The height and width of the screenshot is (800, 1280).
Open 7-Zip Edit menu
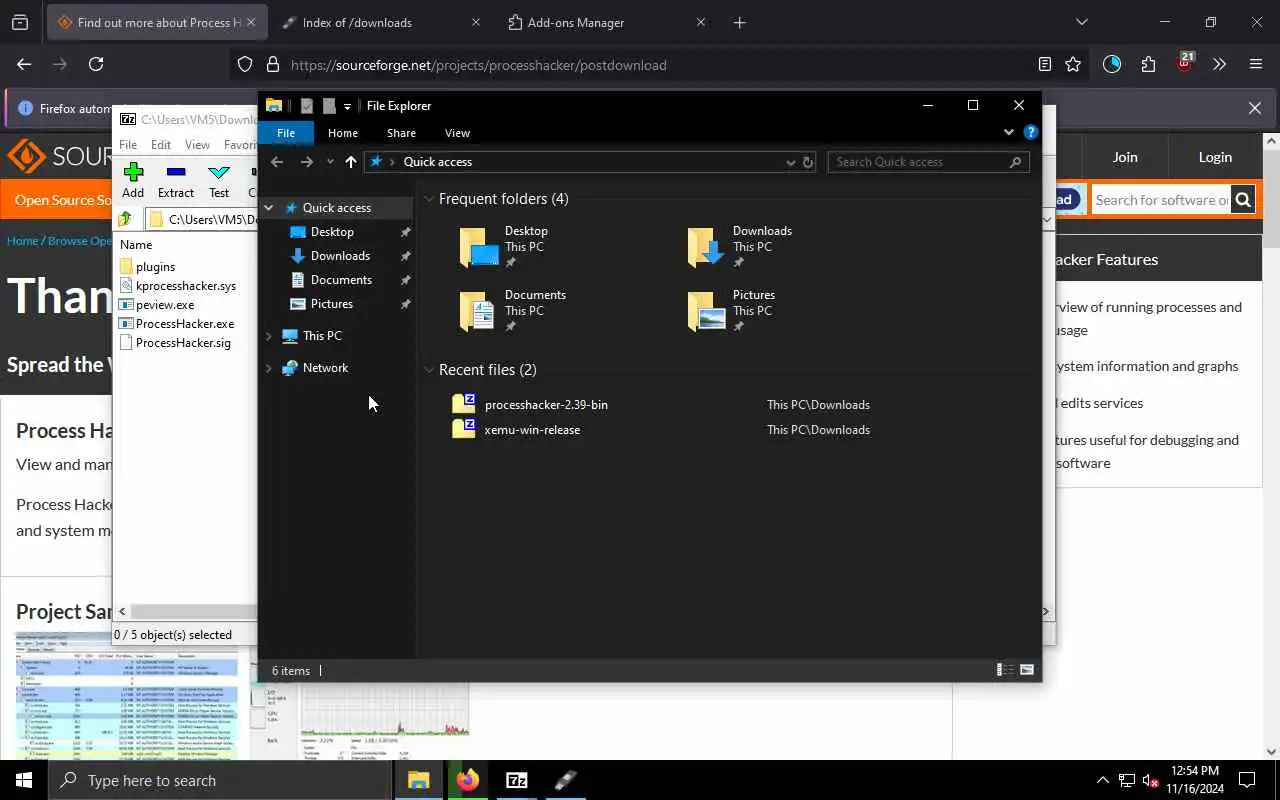pyautogui.click(x=161, y=145)
